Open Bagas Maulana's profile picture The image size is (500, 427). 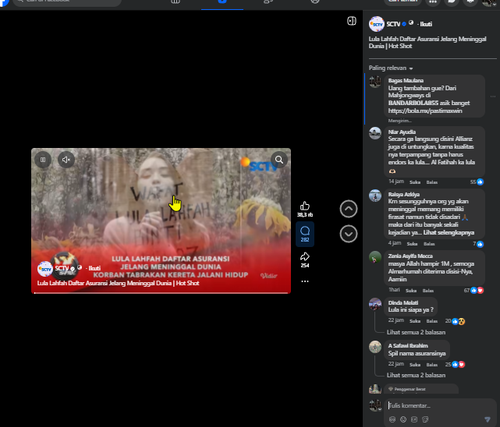pyautogui.click(x=375, y=81)
